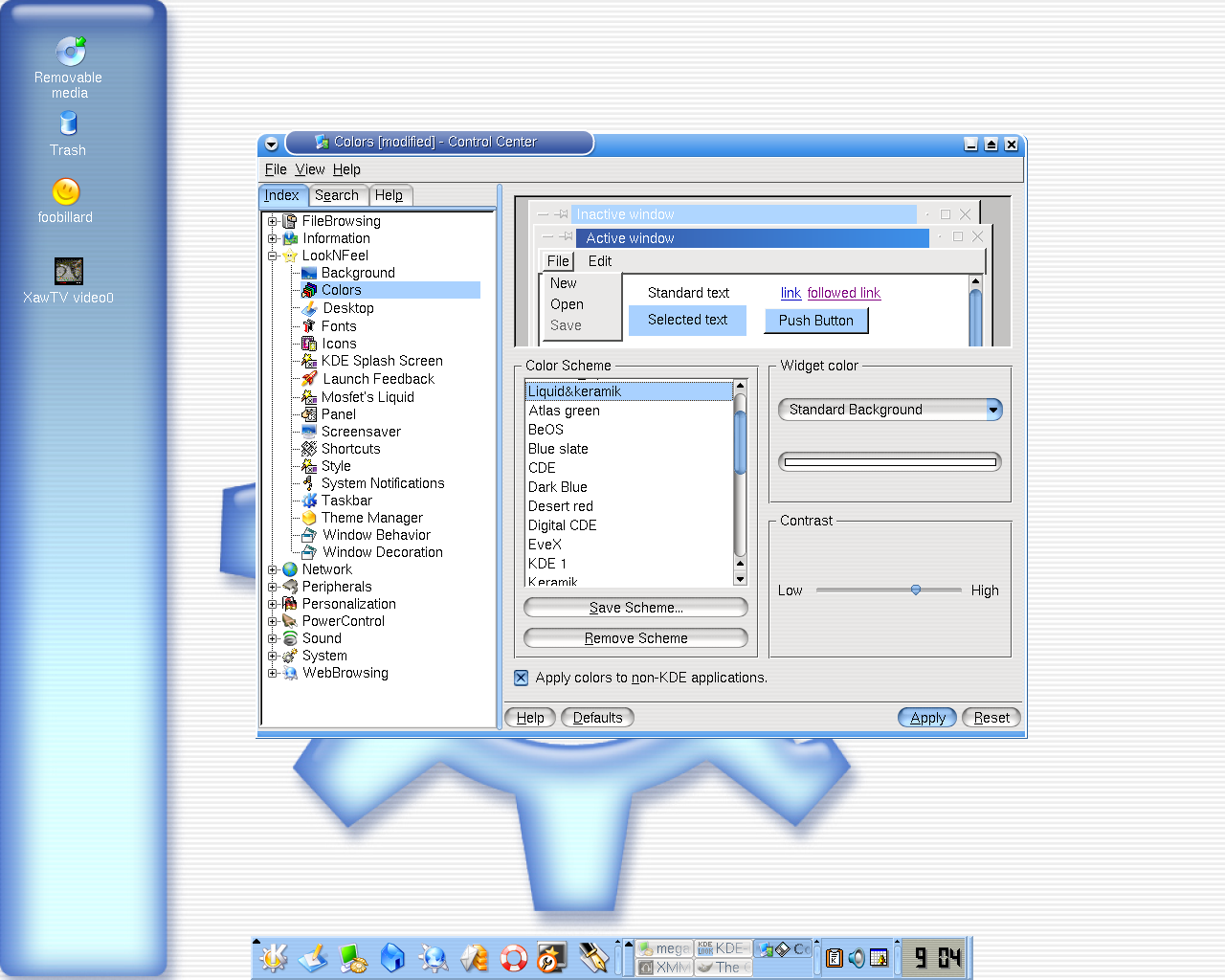Select the BeOS color scheme
The image size is (1225, 980).
point(629,430)
